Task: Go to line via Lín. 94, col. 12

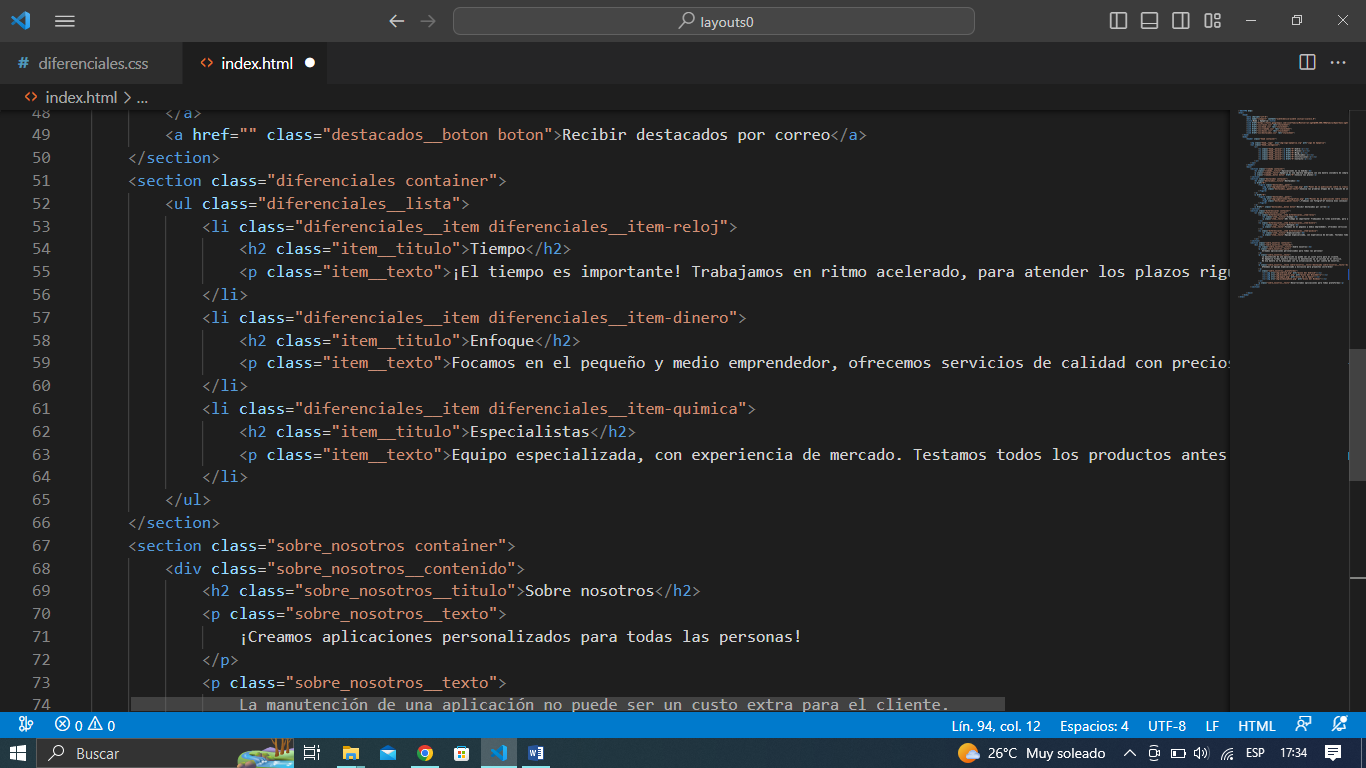Action: tap(996, 725)
